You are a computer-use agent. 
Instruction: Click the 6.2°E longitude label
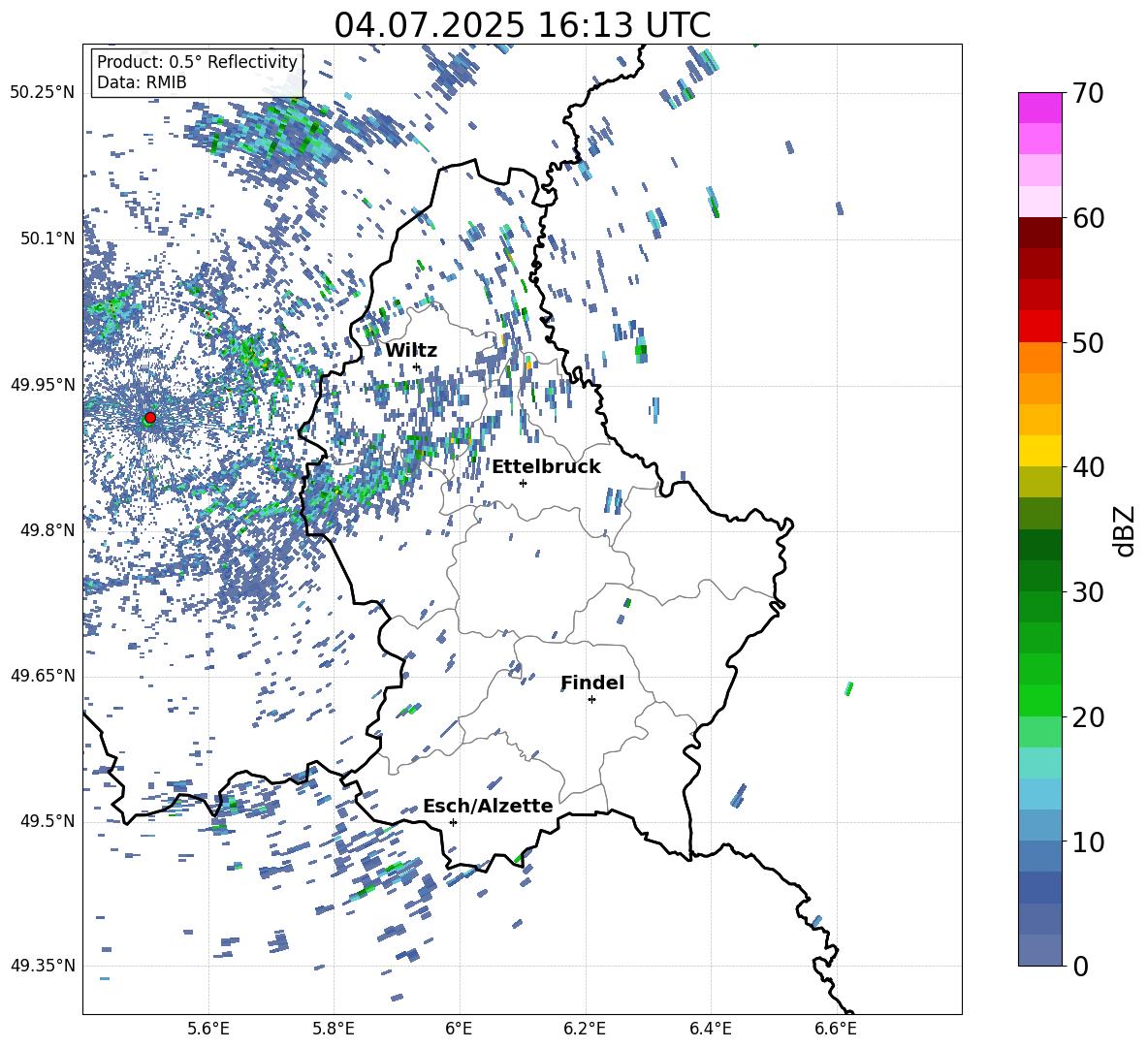(585, 1030)
